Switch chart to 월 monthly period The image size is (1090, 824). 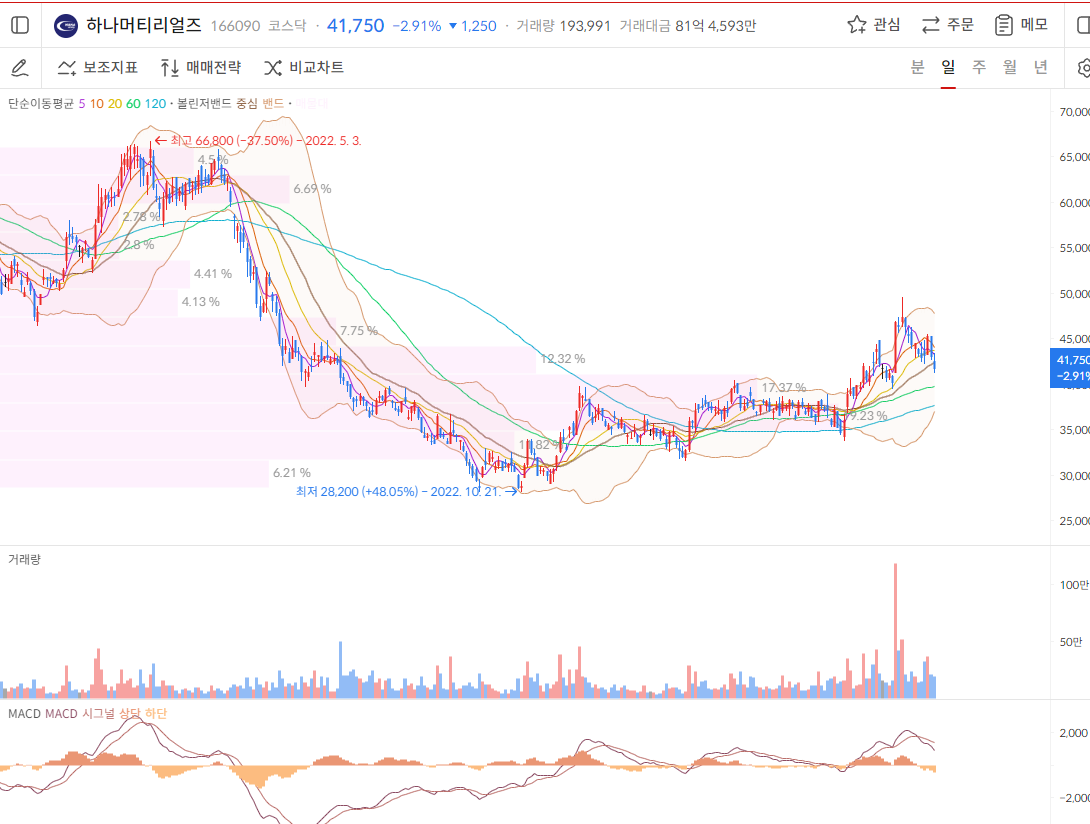[1010, 67]
